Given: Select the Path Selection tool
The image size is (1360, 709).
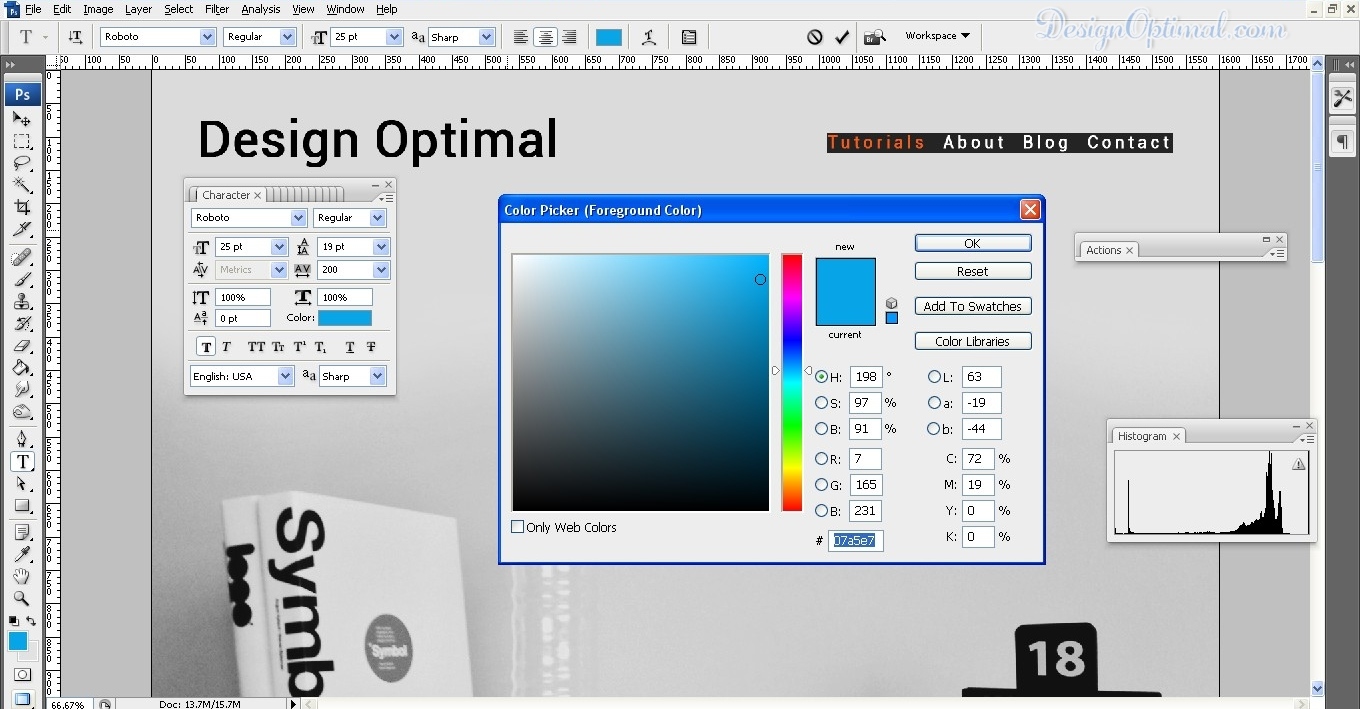Looking at the screenshot, I should pyautogui.click(x=22, y=483).
